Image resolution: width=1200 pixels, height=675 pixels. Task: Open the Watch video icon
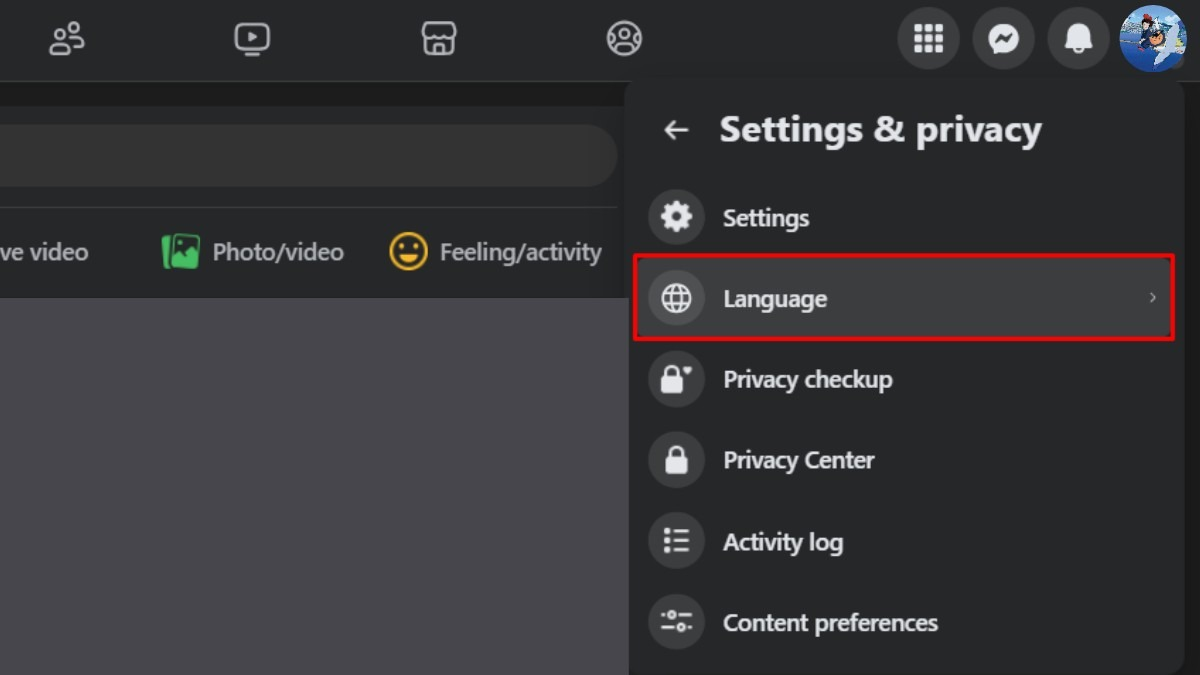(252, 39)
